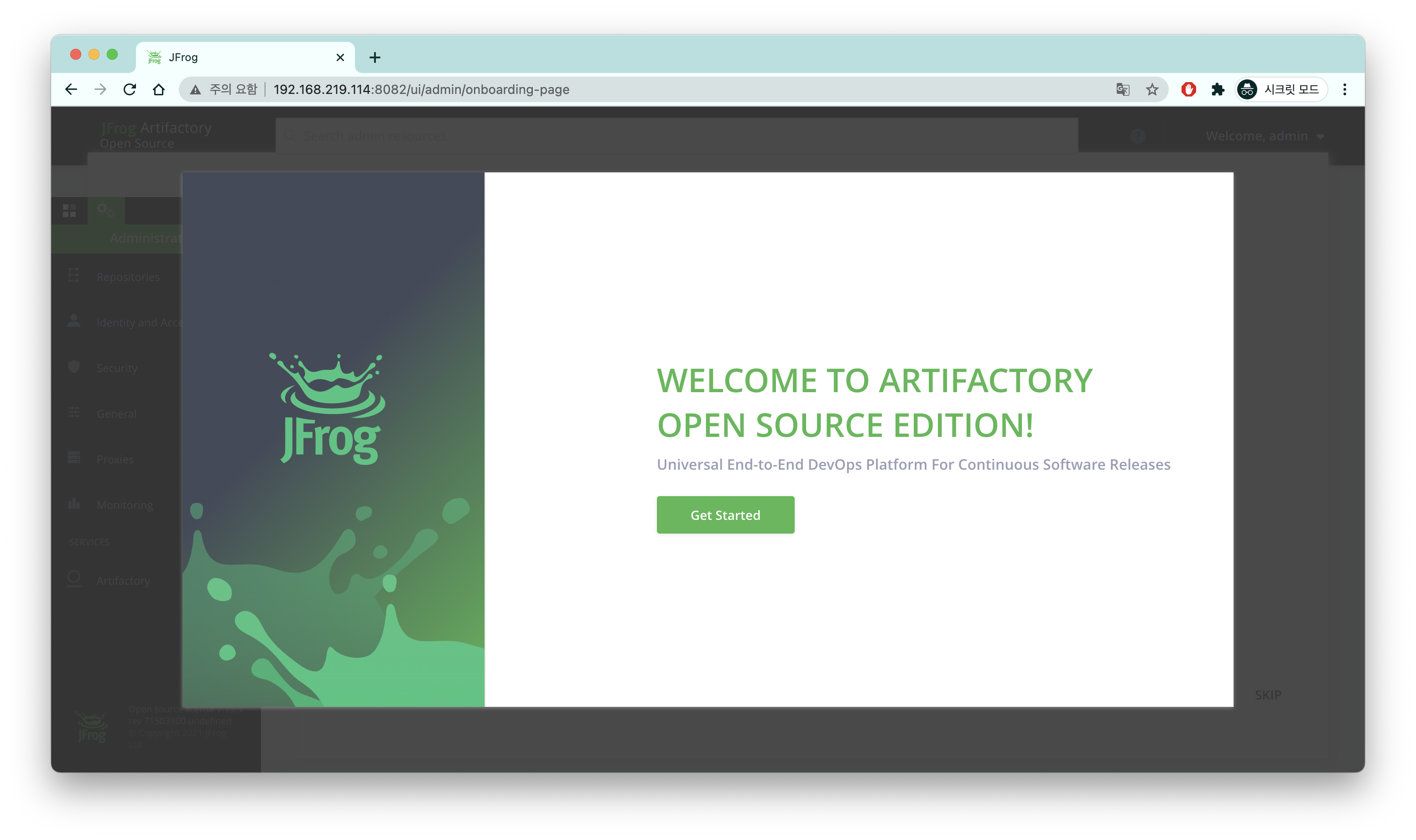Open the red ad blocker extension

pos(1188,89)
